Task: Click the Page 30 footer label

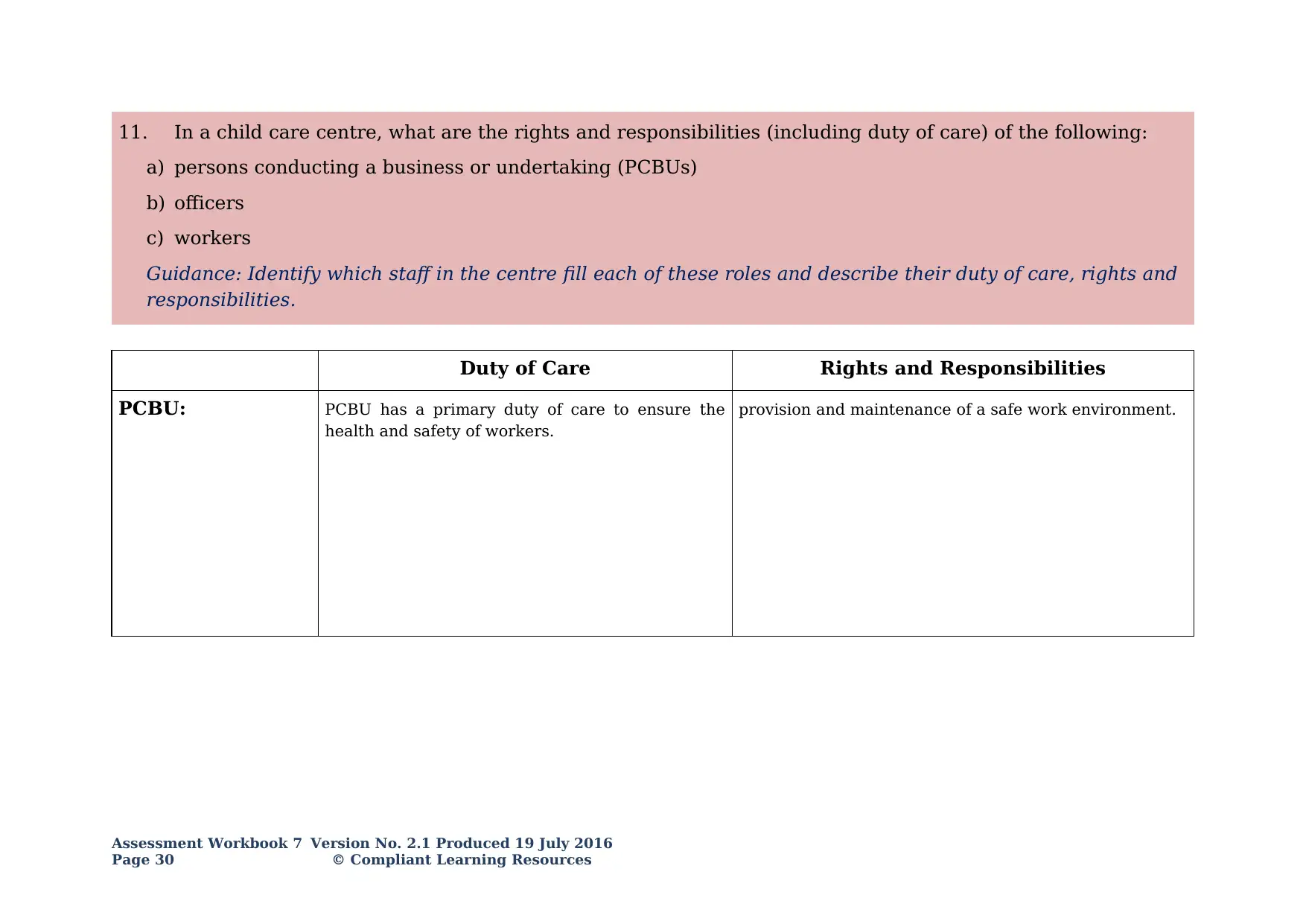Action: coord(143,860)
